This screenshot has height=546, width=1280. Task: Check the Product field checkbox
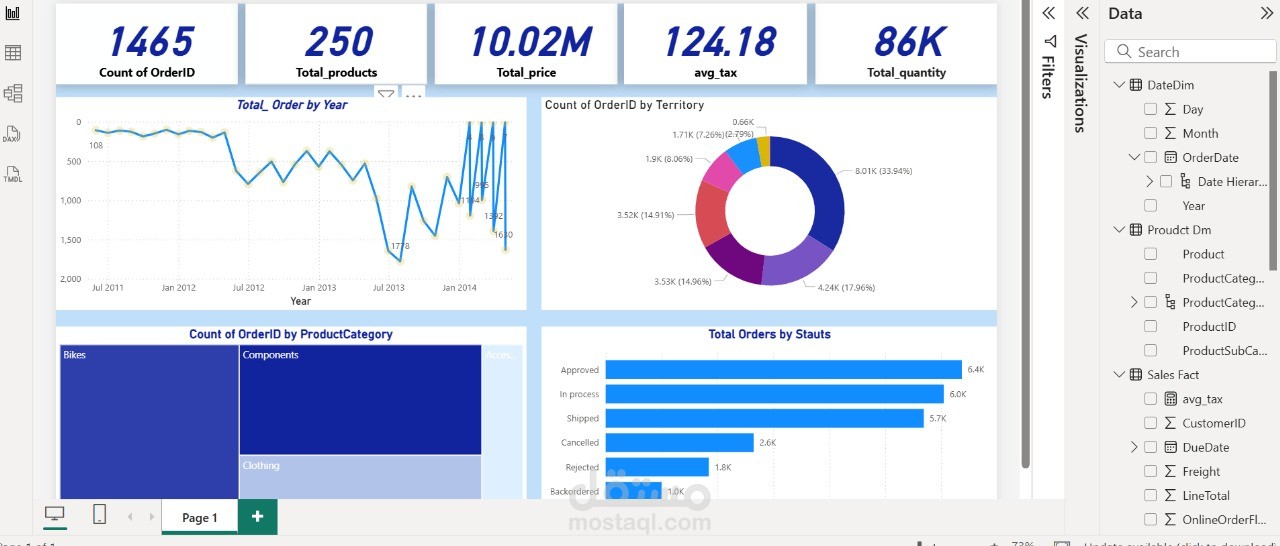tap(1150, 254)
